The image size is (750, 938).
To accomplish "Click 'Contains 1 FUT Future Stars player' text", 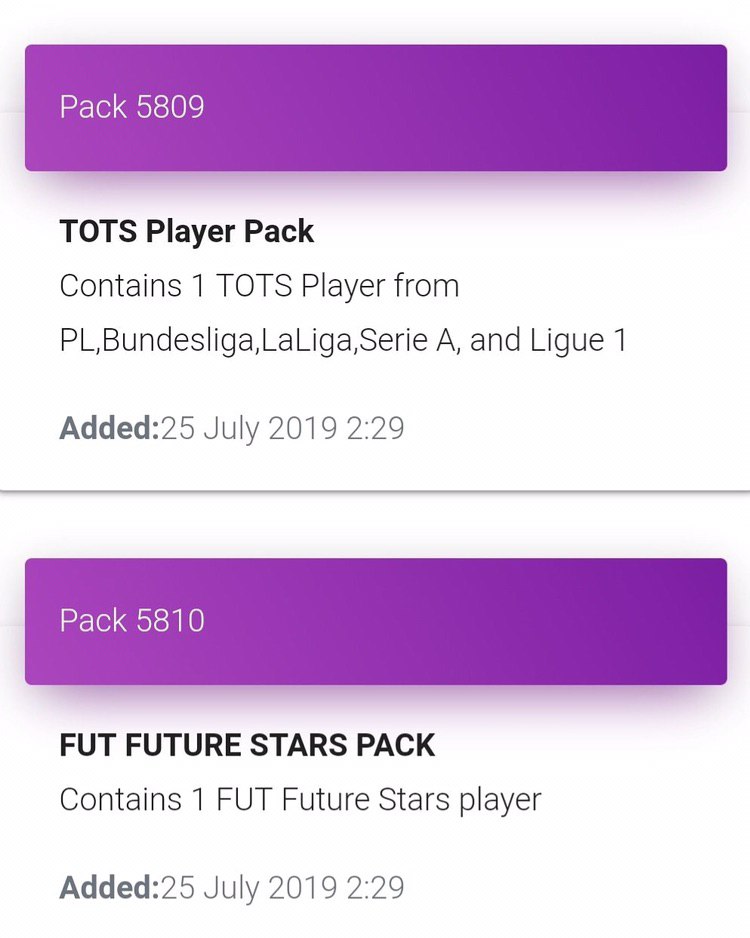I will point(300,799).
